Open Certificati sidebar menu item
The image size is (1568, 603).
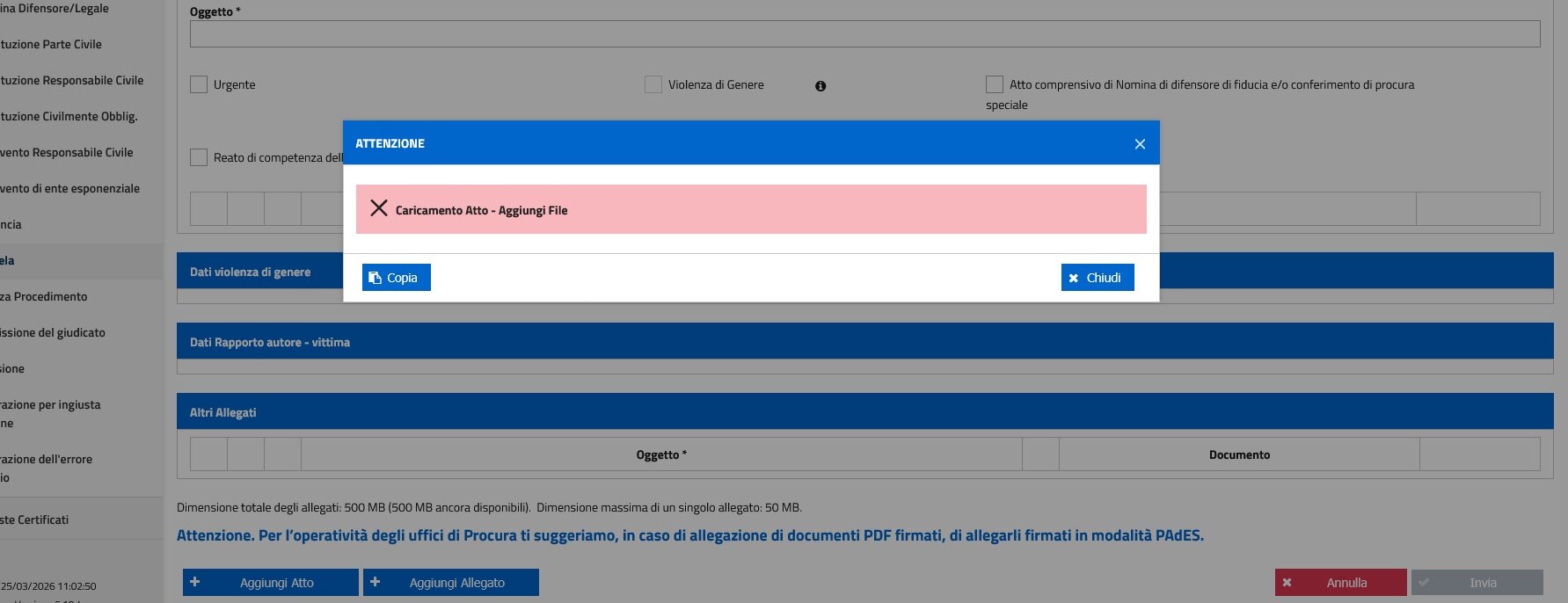35,519
